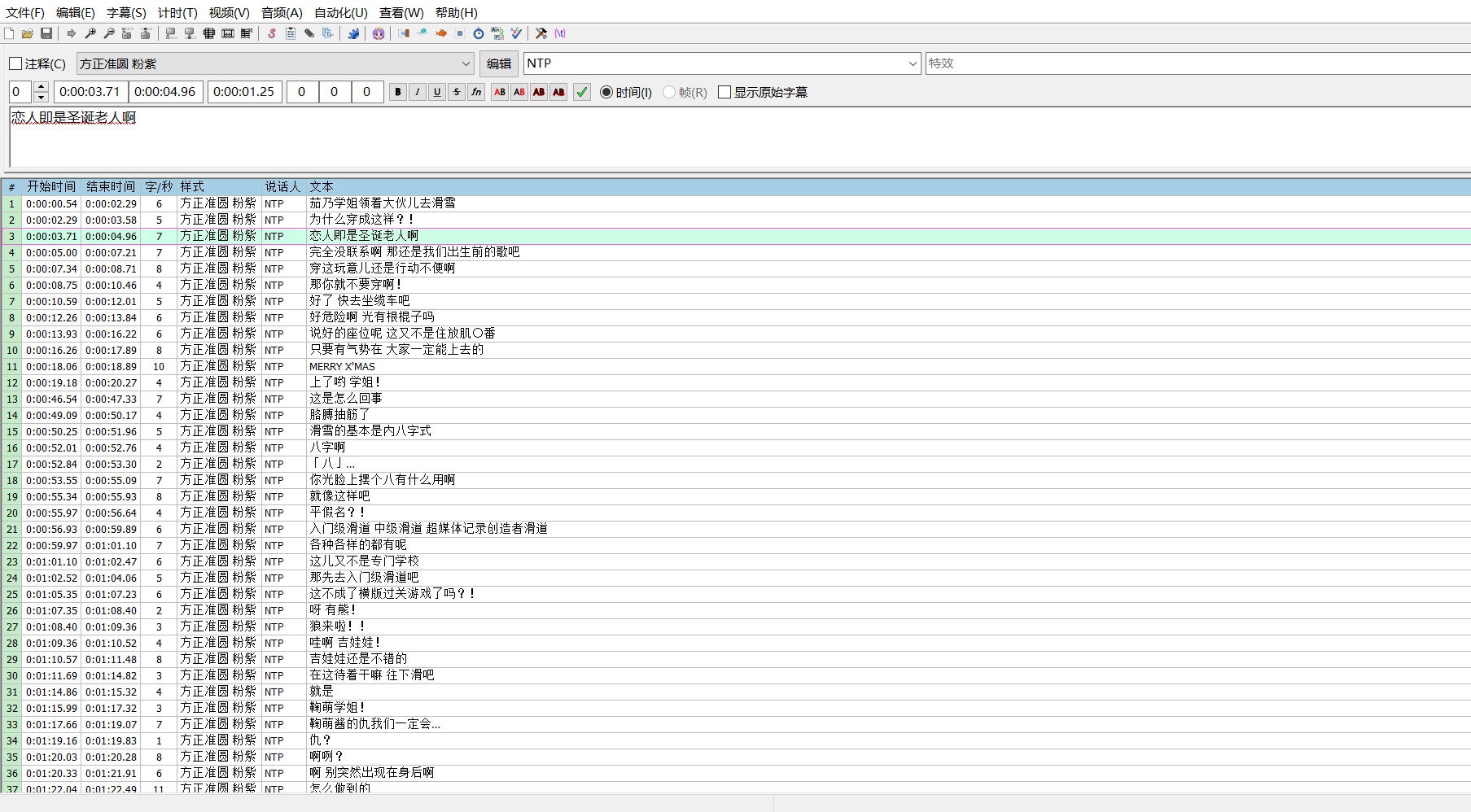Launch ASSDraw3 girl-face icon

point(378,33)
